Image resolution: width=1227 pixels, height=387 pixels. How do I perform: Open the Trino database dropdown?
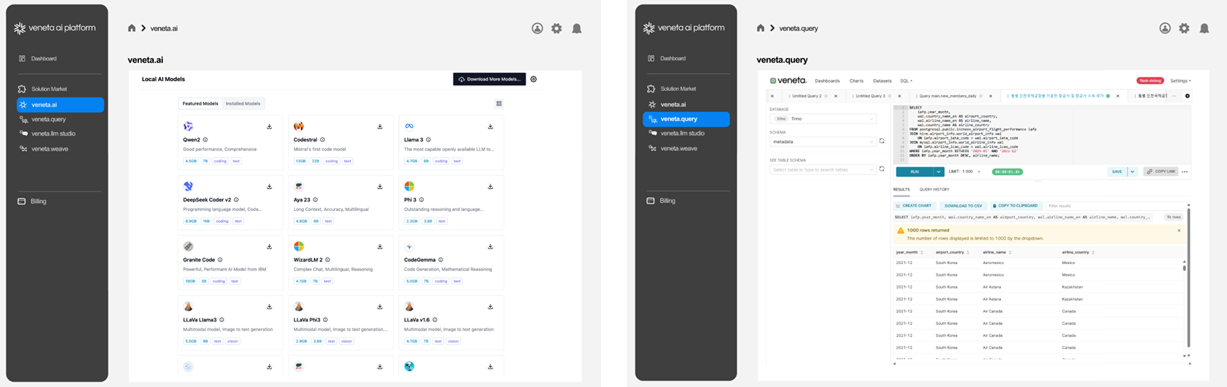click(x=823, y=118)
